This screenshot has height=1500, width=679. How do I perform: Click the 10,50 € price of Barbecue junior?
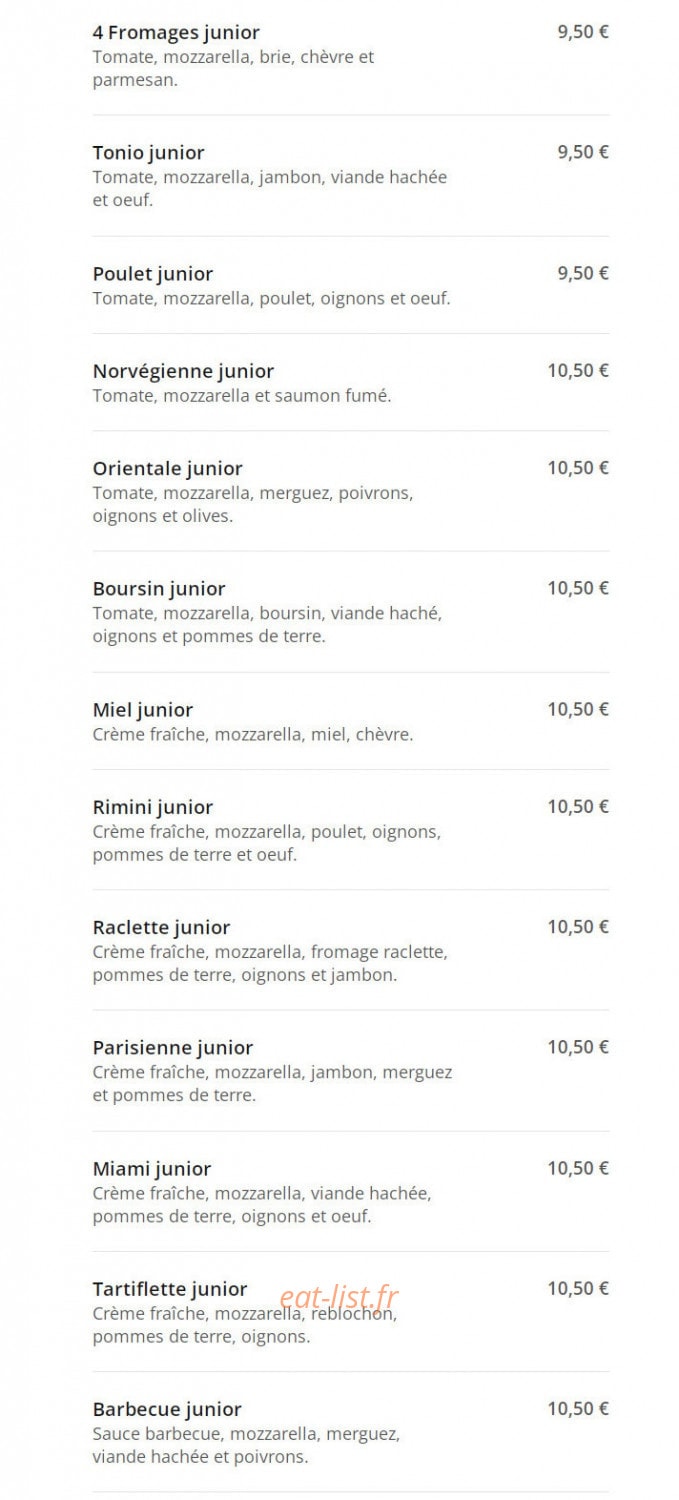(578, 1409)
